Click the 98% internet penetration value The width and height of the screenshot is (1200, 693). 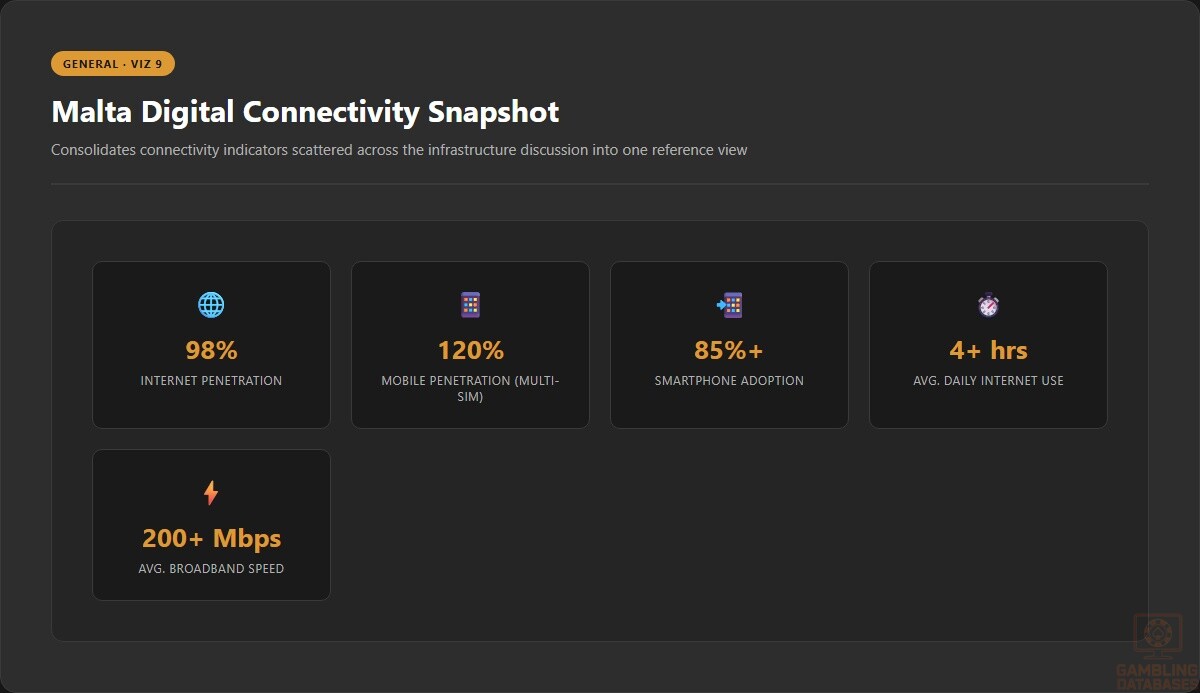[x=211, y=350]
